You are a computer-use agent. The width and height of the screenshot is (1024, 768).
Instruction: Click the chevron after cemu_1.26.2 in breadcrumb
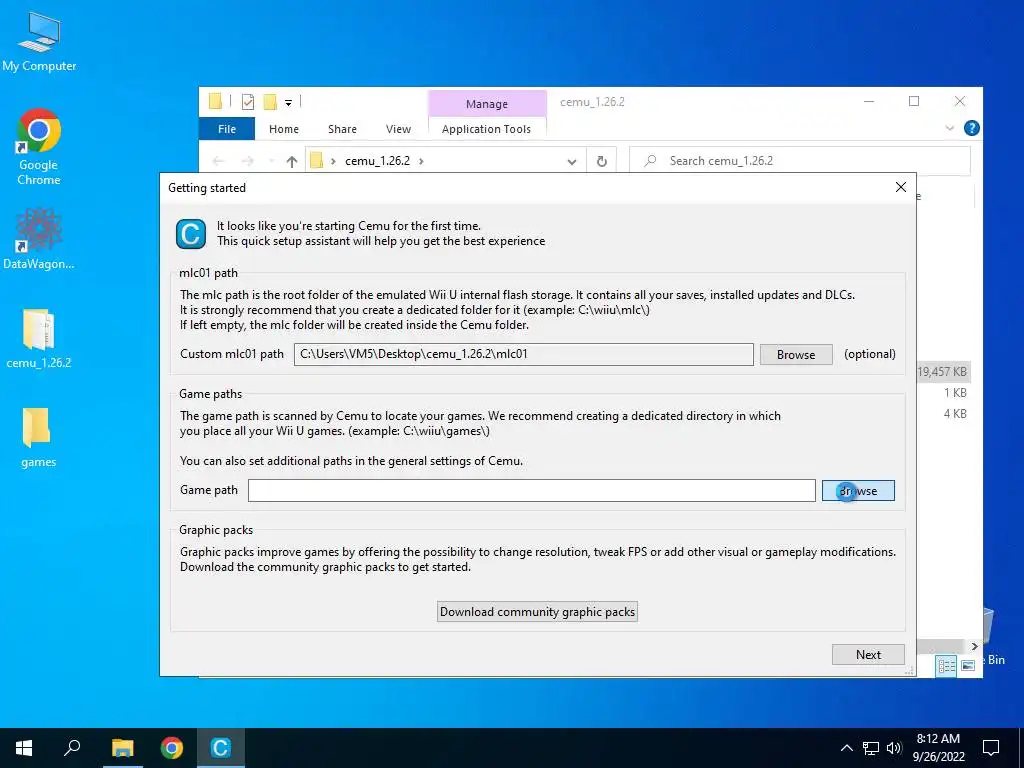pyautogui.click(x=421, y=161)
